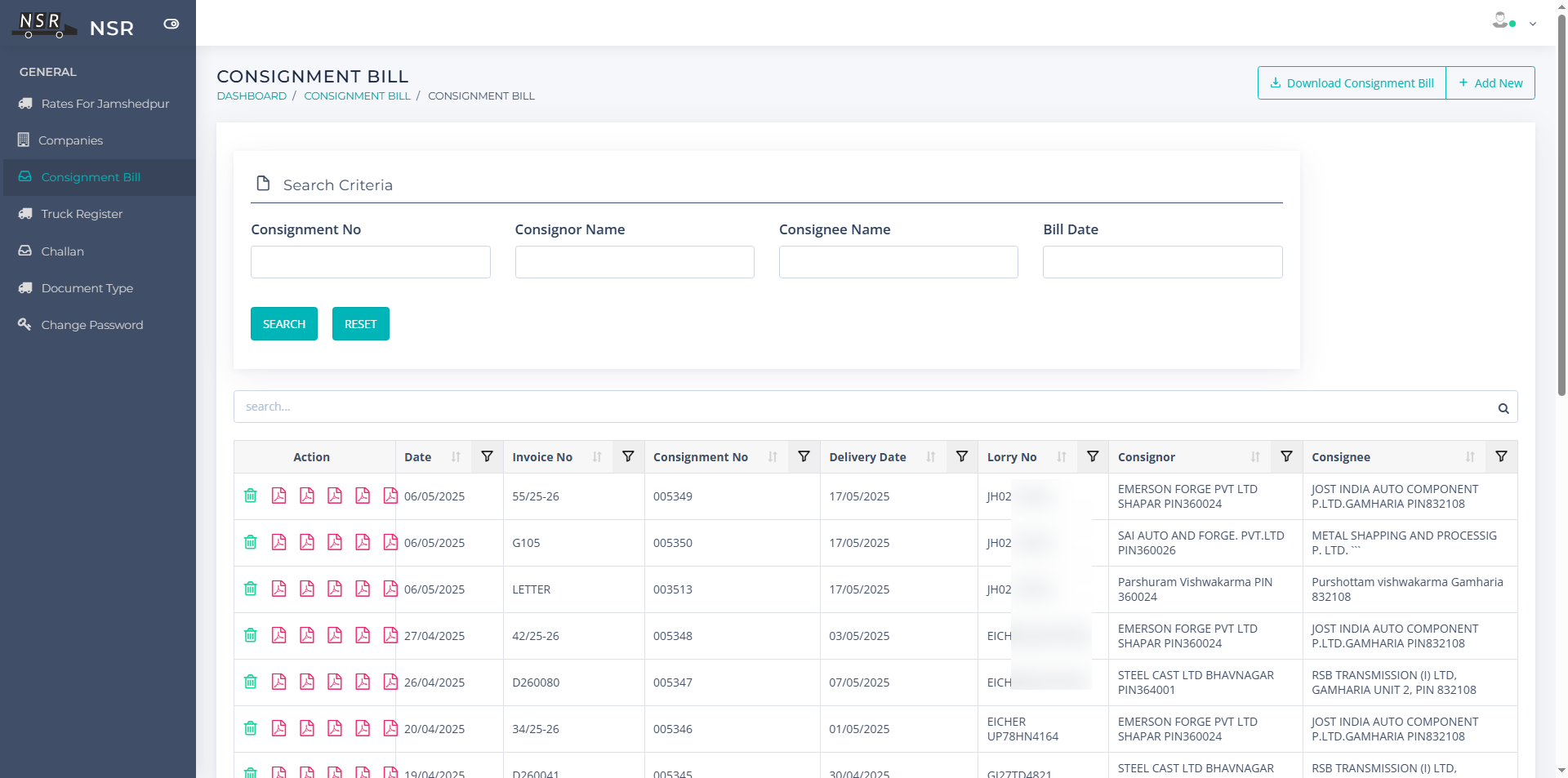Focus the Consignment No input field
This screenshot has height=778, width=1568.
pos(370,262)
